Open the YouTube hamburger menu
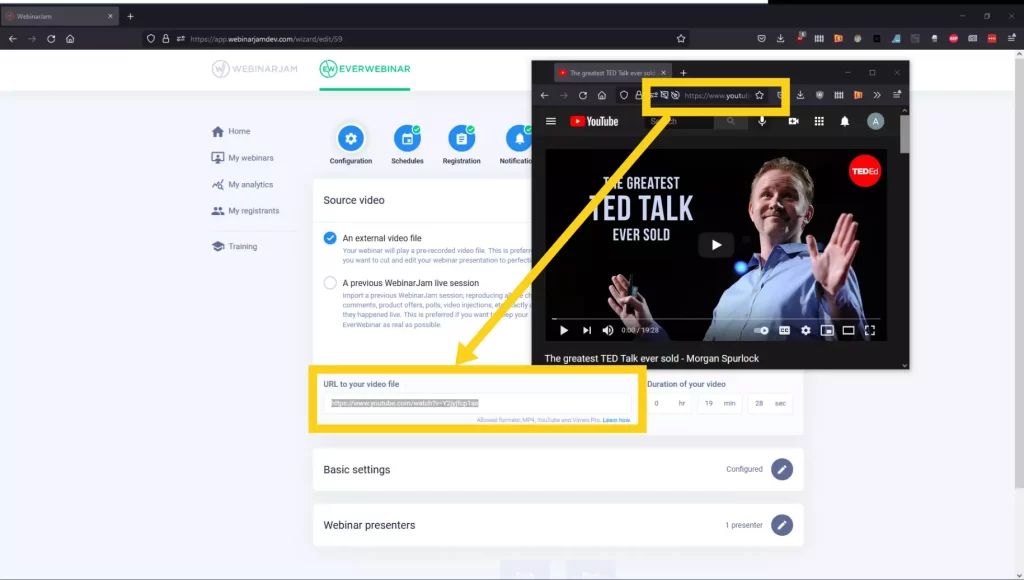 tap(551, 121)
